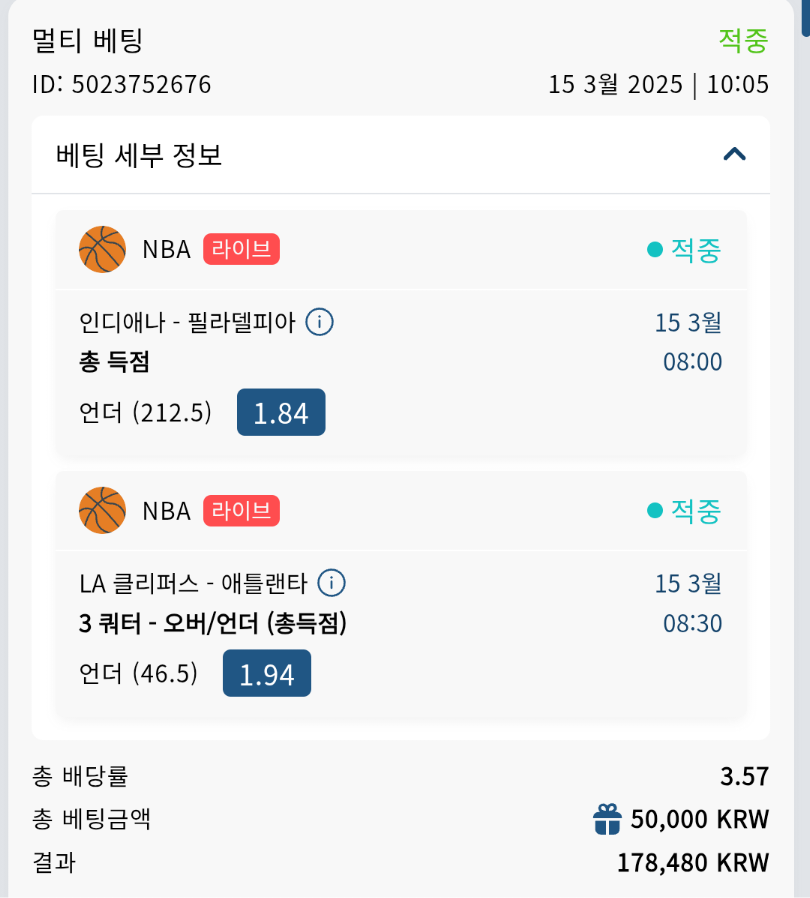Click the green 적중 status at top
Viewport: 810px width, 898px height.
[x=743, y=40]
